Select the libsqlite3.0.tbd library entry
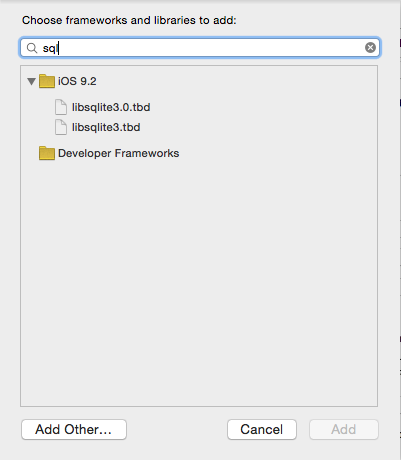The height and width of the screenshot is (460, 401). [111, 107]
